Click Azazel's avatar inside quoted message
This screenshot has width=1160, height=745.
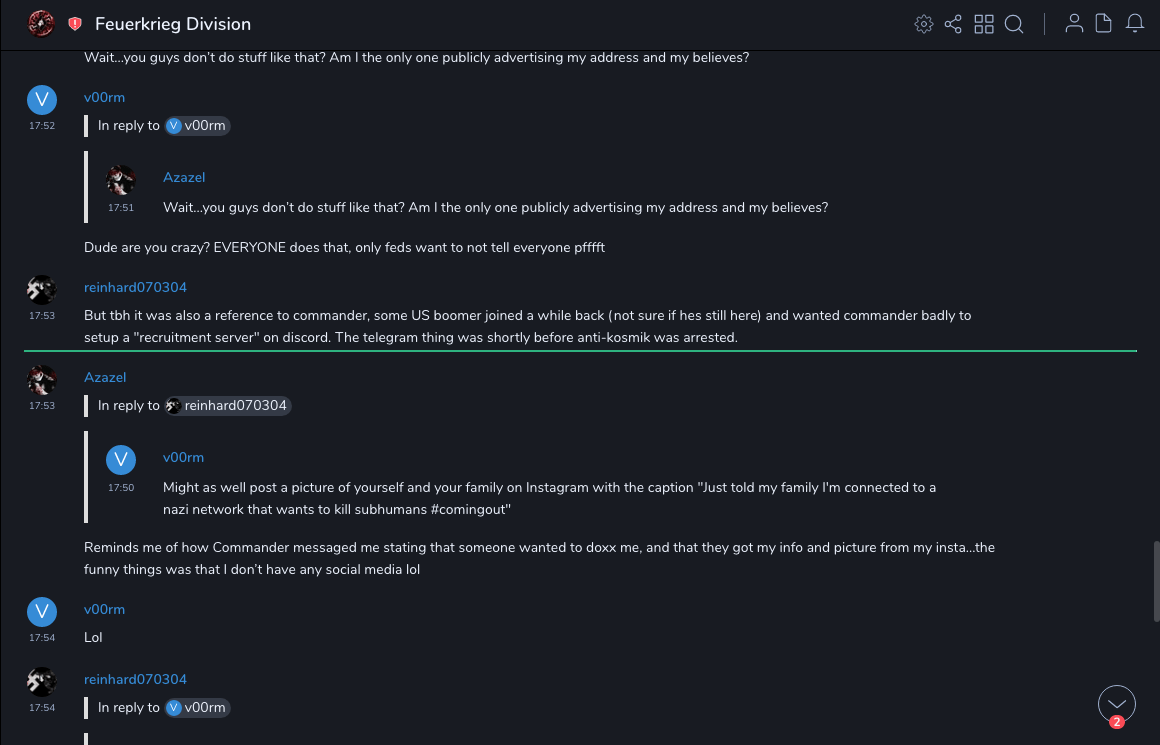point(121,180)
